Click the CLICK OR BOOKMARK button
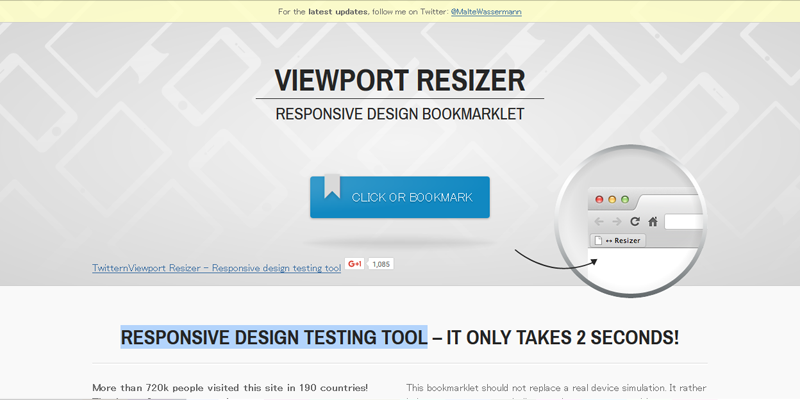This screenshot has width=800, height=400. [400, 197]
